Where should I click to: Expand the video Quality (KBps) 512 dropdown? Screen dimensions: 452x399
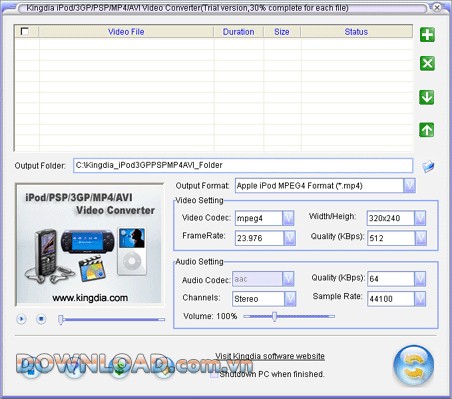(421, 238)
